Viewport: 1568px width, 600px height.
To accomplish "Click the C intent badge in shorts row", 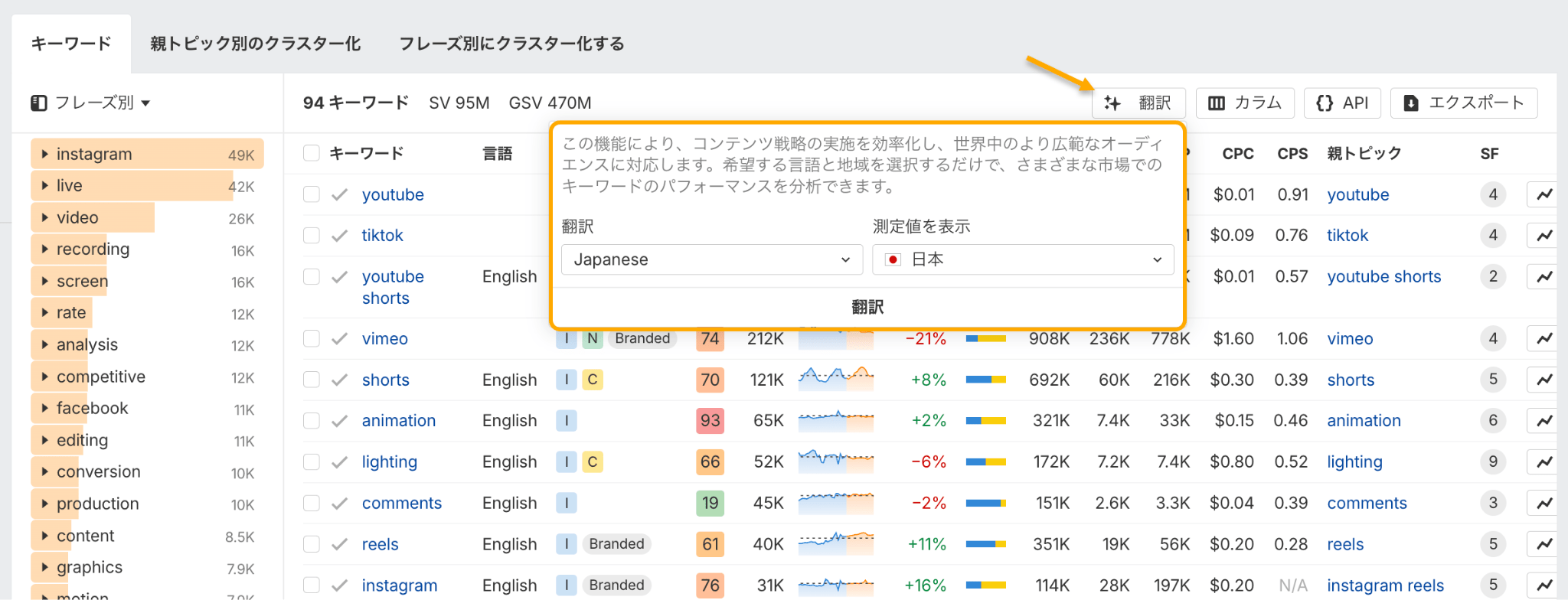I will 592,380.
